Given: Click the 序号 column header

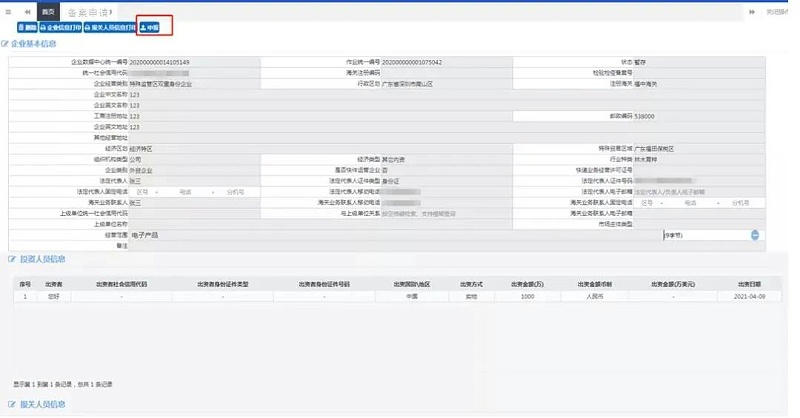Looking at the screenshot, I should (25, 284).
